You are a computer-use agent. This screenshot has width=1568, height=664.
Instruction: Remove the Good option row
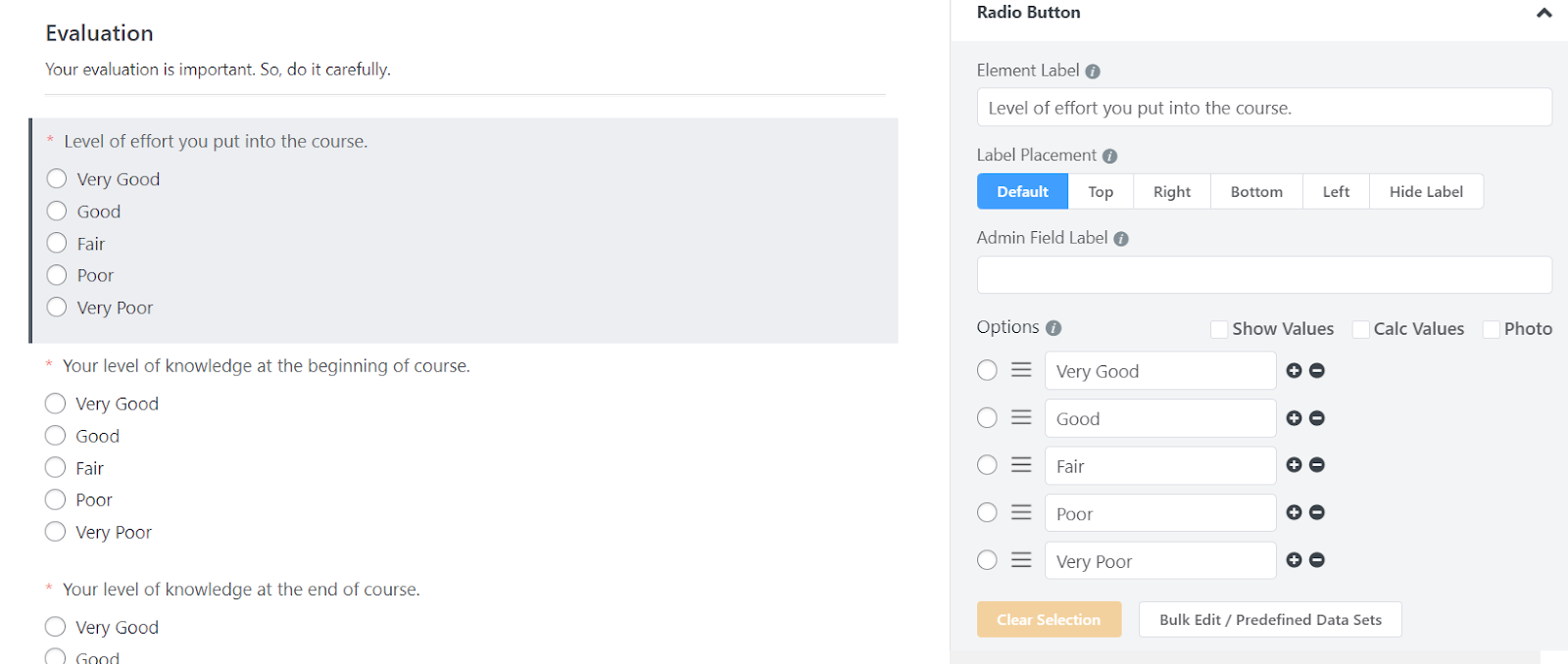pos(1317,418)
